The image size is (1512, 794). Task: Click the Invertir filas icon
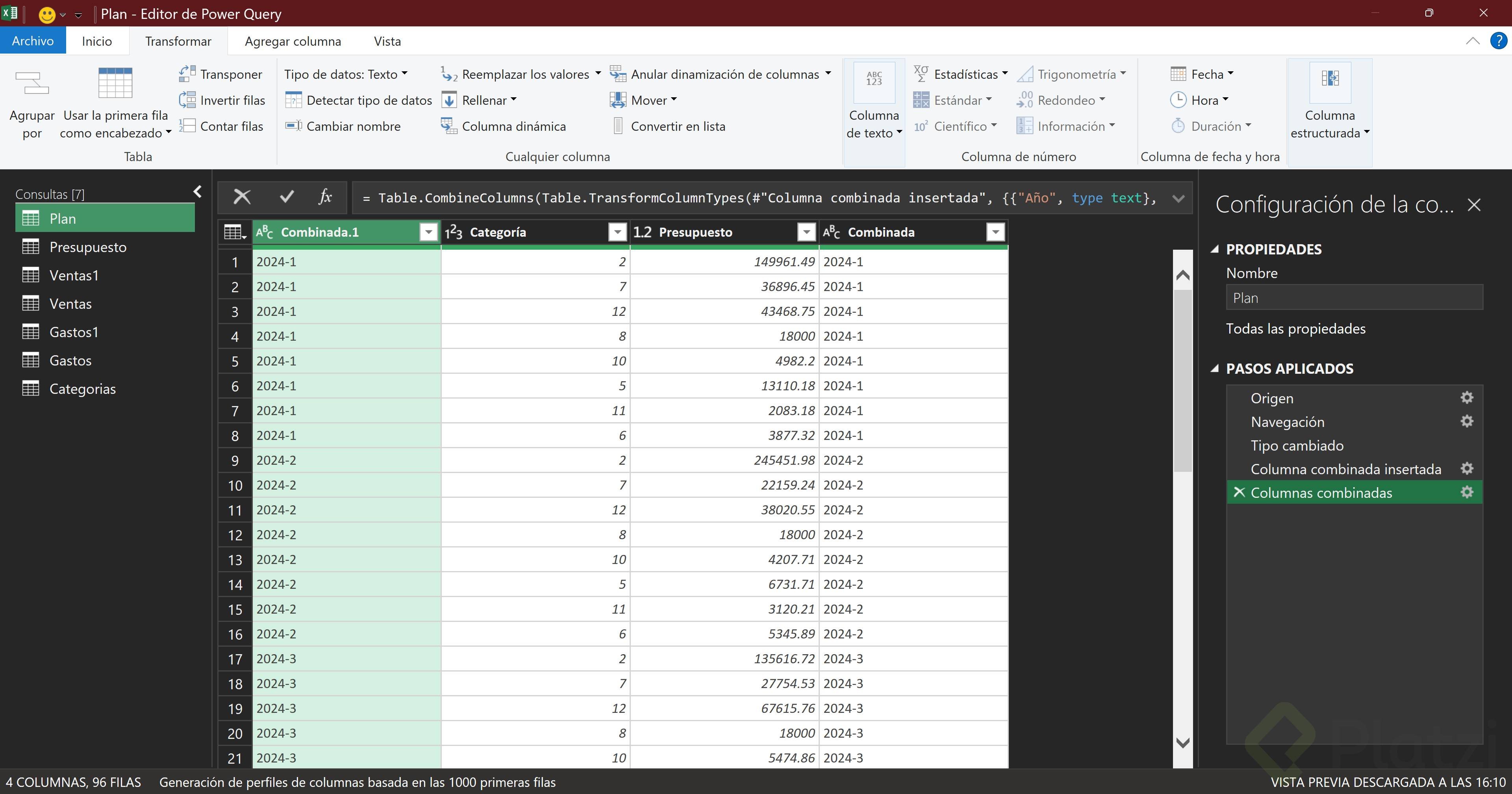pyautogui.click(x=187, y=100)
